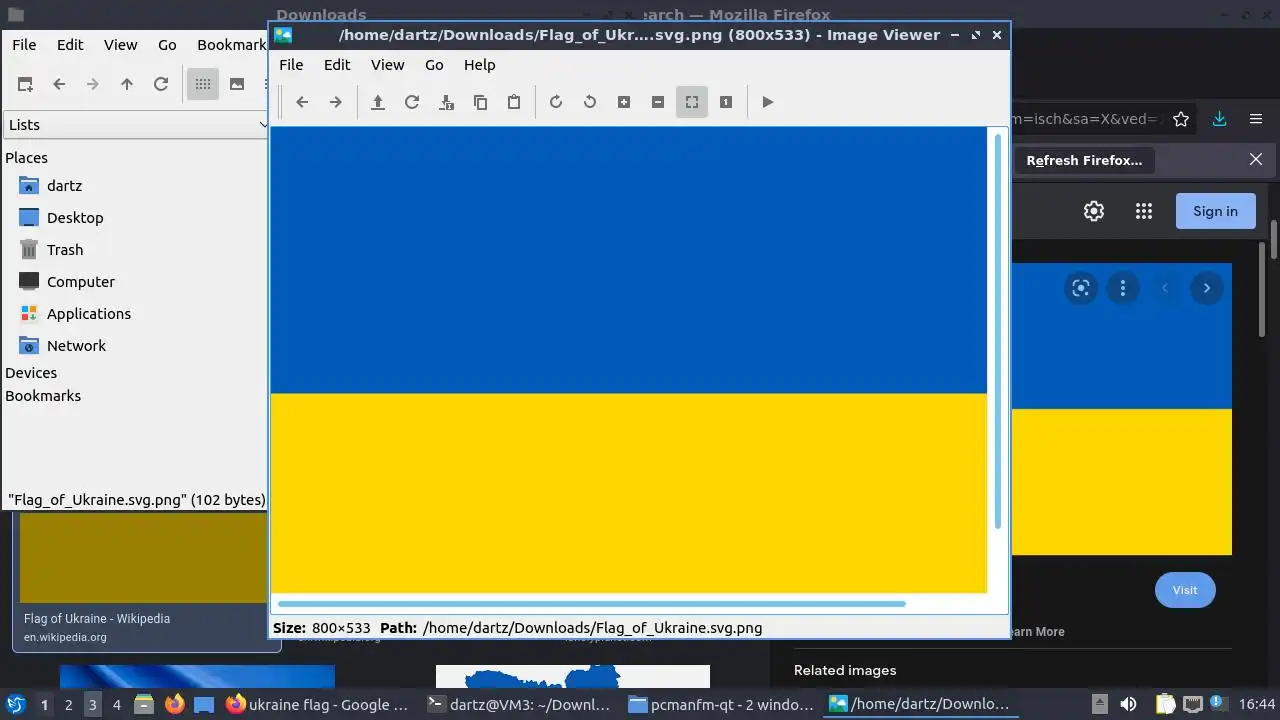Viewport: 1280px width, 720px height.
Task: Copy image to clipboard icon
Action: click(480, 102)
